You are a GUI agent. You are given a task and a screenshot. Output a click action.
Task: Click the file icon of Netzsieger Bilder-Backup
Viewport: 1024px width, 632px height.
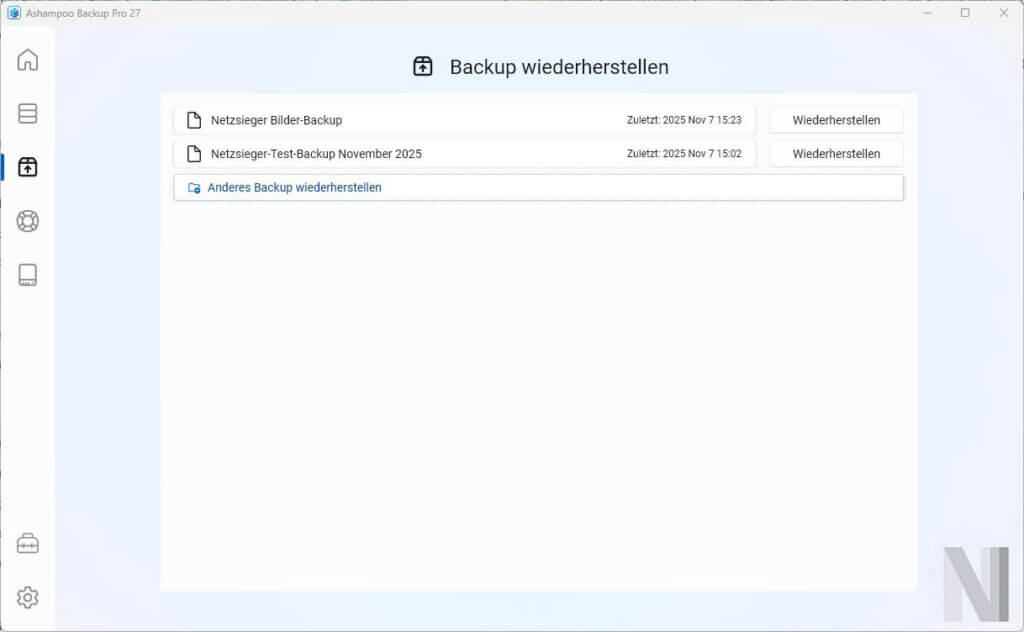(x=194, y=119)
